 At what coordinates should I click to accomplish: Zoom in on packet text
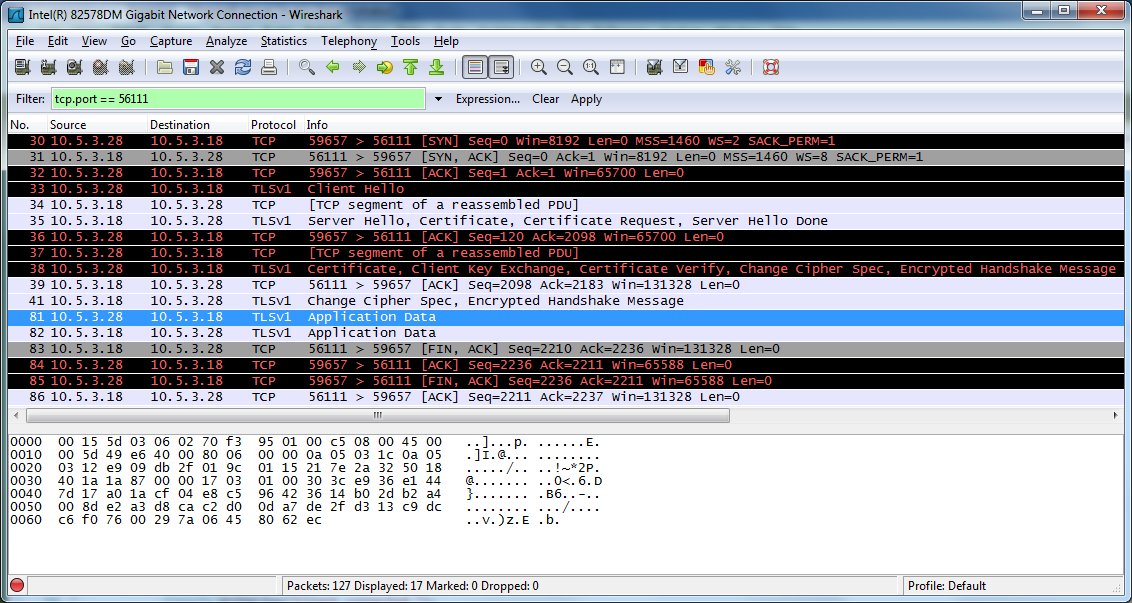(539, 67)
